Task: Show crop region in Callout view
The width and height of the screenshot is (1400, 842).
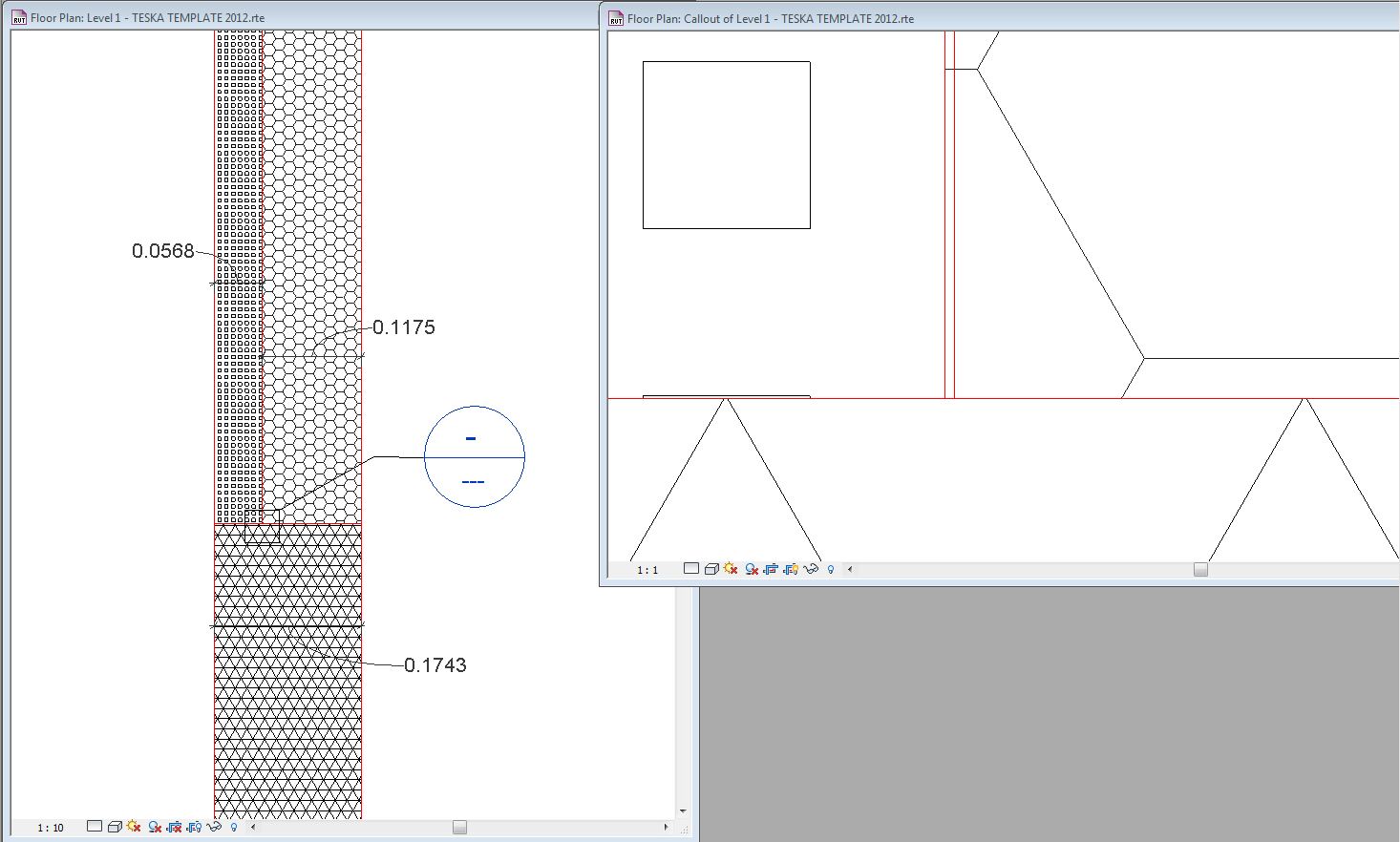Action: click(x=791, y=569)
